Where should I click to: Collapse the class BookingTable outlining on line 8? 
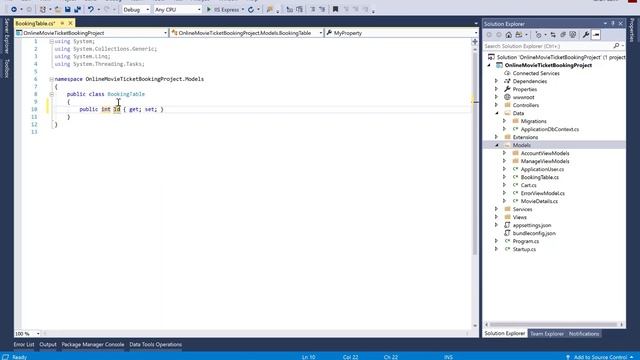(x=51, y=94)
